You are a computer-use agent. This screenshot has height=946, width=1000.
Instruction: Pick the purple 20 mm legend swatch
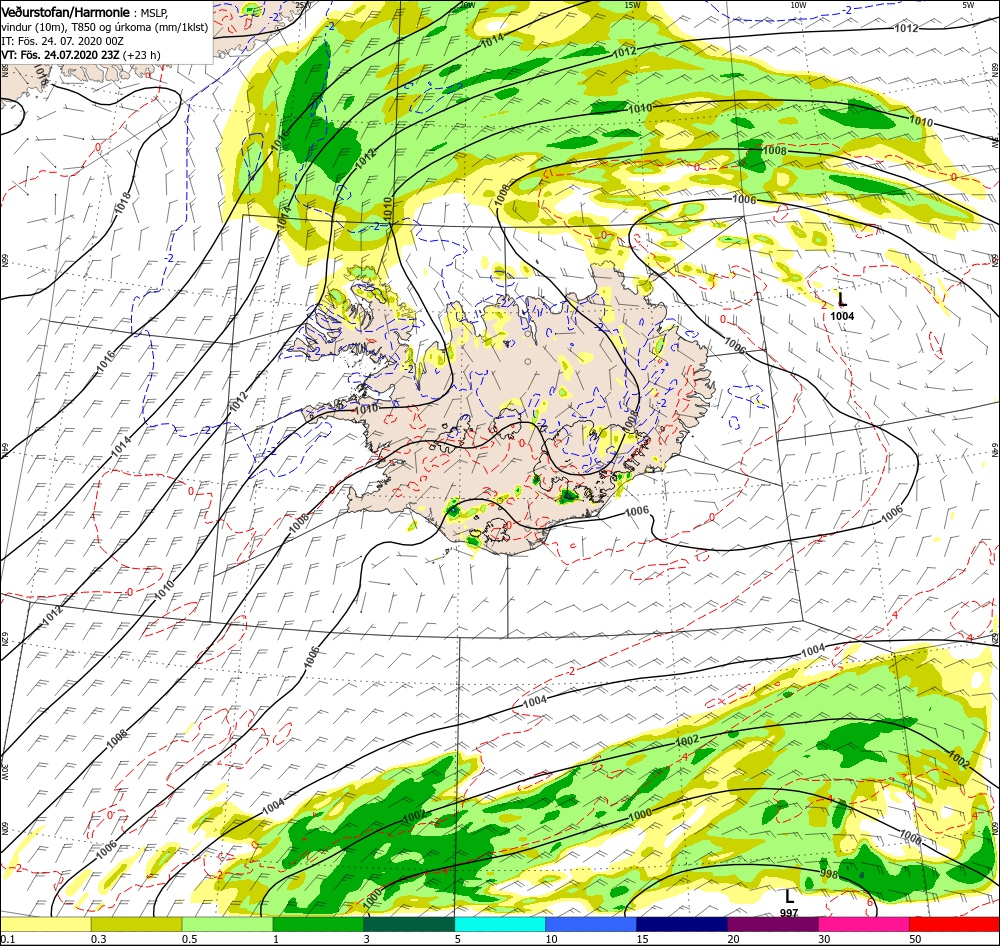(773, 924)
